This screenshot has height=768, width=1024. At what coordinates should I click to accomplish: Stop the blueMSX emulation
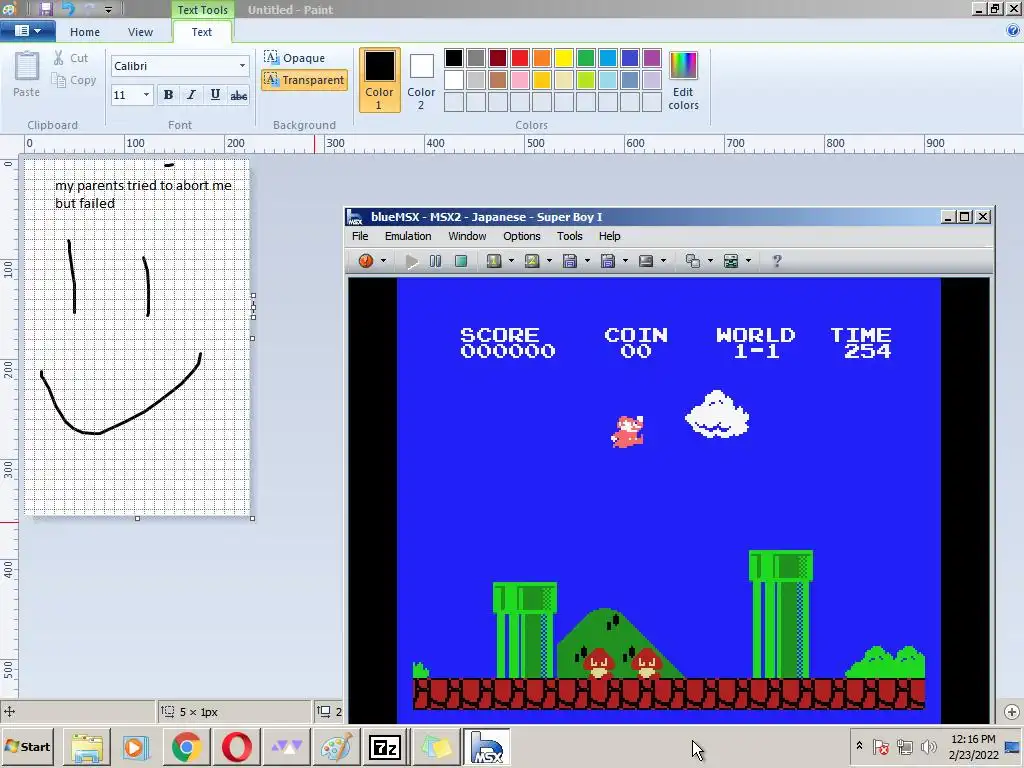click(461, 261)
